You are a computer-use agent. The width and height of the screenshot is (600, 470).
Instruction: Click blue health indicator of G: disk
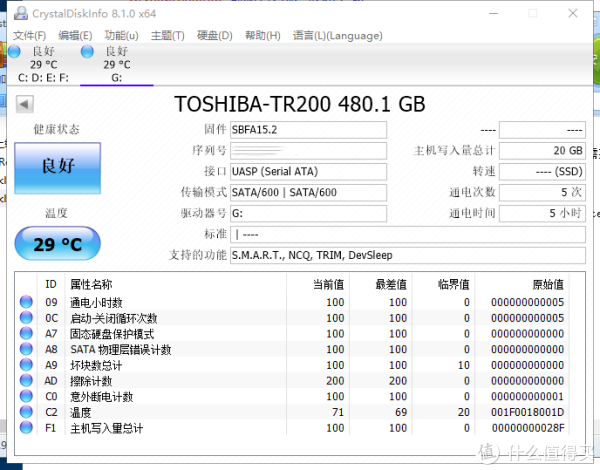tap(87, 51)
